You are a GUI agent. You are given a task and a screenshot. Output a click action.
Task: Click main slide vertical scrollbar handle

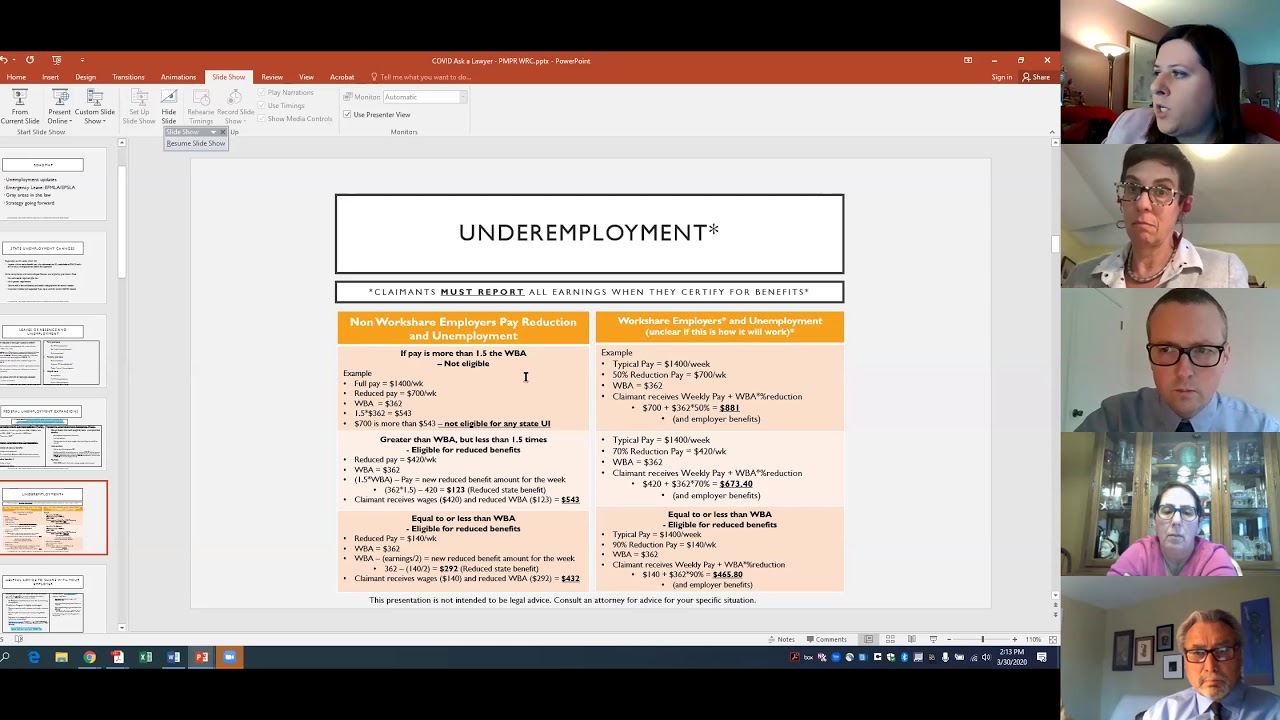(1056, 244)
